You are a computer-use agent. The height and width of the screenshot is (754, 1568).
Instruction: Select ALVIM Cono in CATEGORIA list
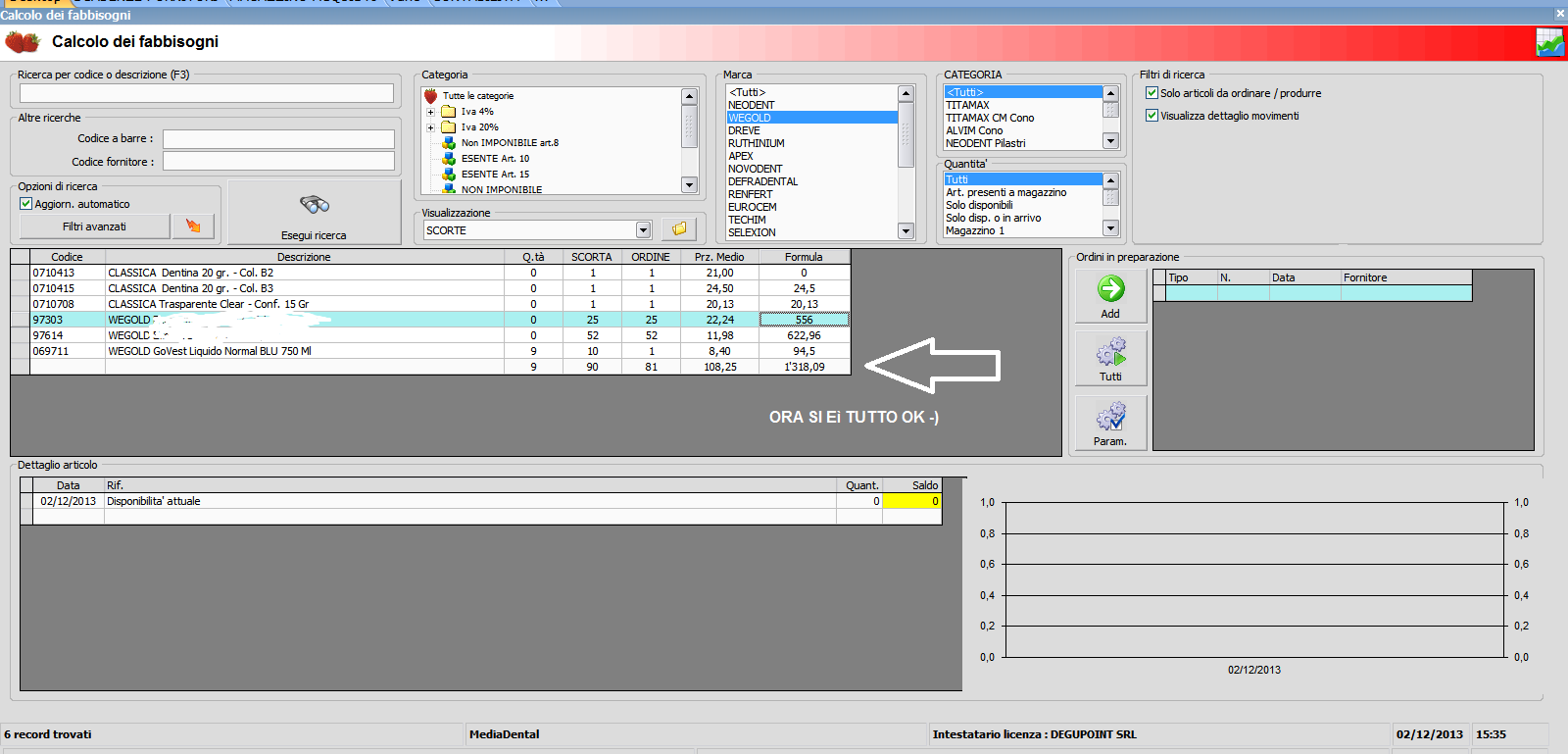click(974, 130)
